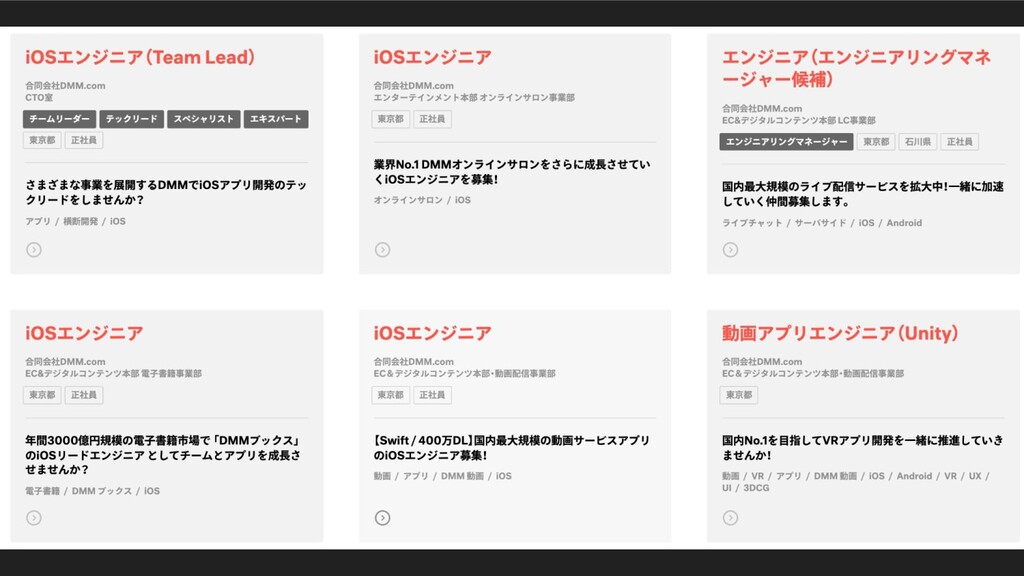This screenshot has width=1024, height=576.
Task: Click description '年間3000億円規模の電子書籍市場で…'
Action: [163, 455]
